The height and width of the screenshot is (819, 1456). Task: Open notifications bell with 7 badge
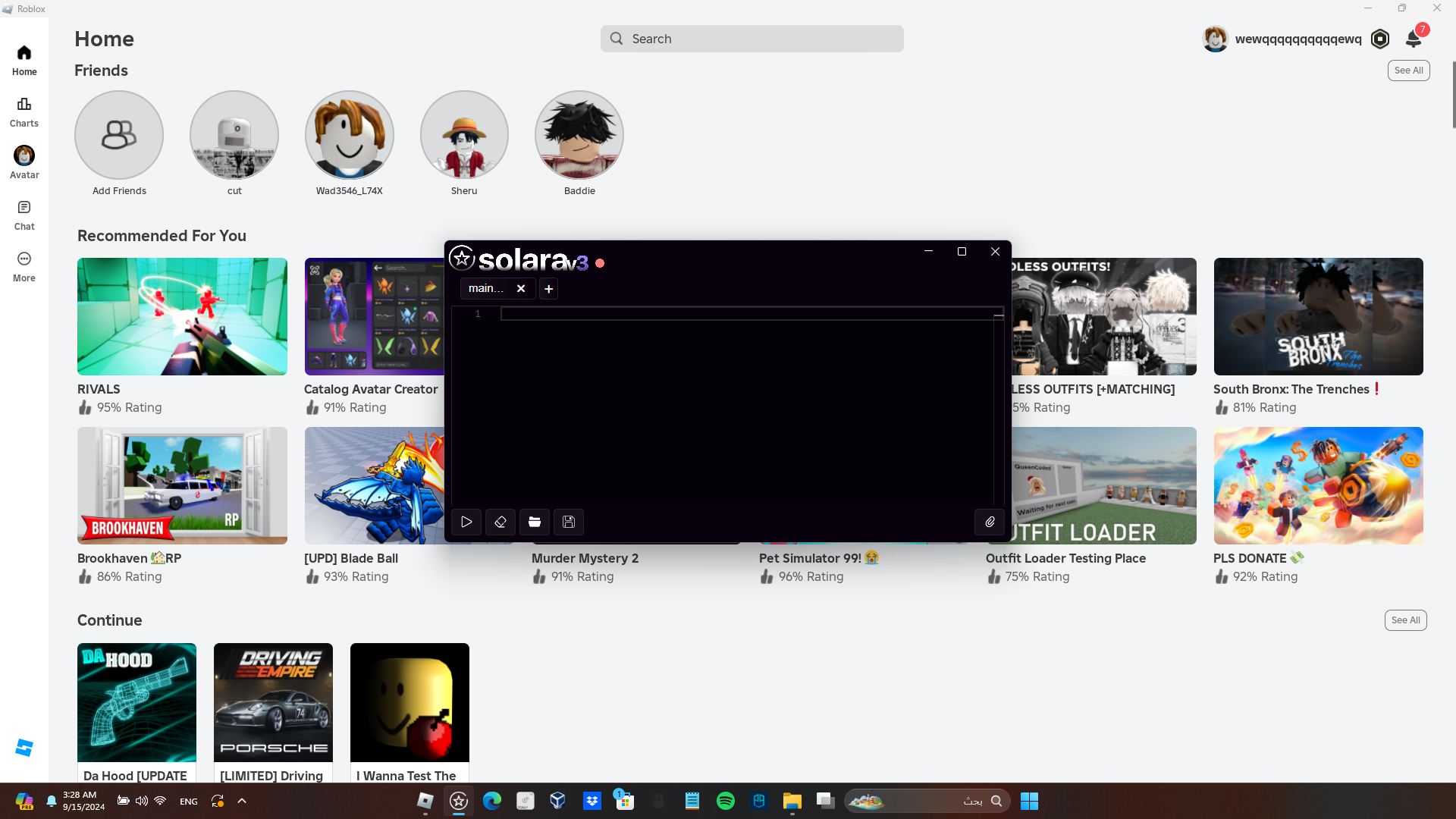pyautogui.click(x=1414, y=39)
